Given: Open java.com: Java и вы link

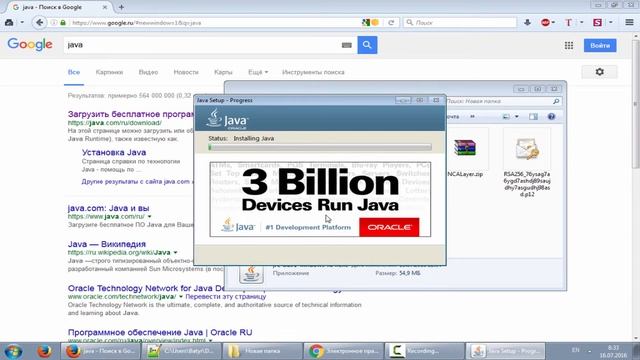Looking at the screenshot, I should pyautogui.click(x=109, y=208).
